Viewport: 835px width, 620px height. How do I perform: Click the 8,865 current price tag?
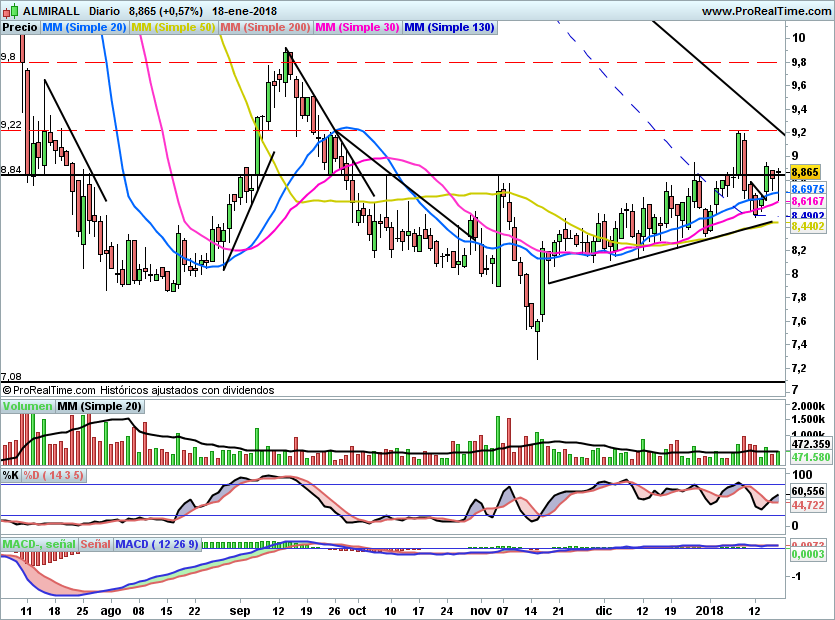coord(805,172)
